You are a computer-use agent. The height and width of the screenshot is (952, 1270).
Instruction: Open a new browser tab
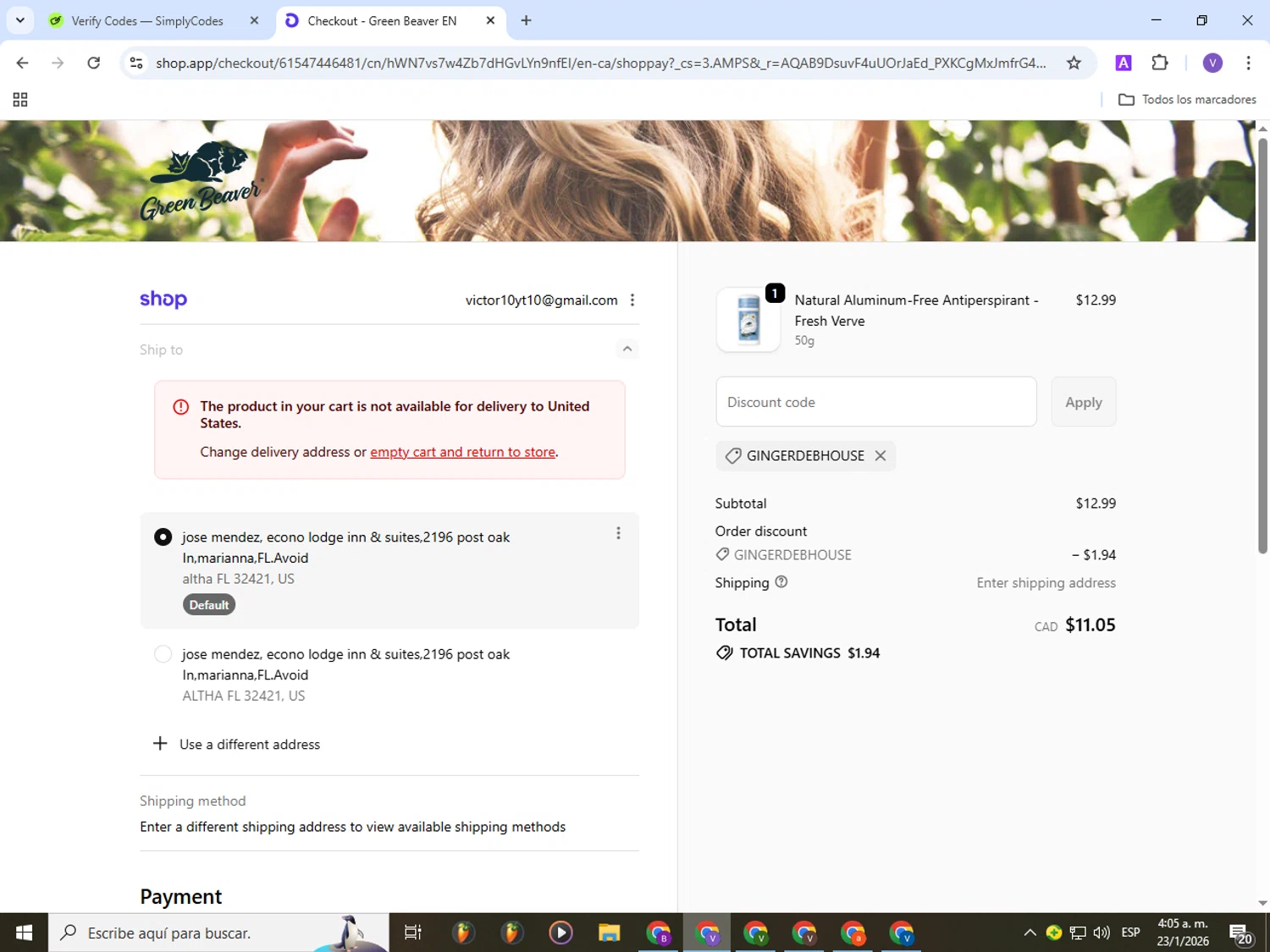526,21
